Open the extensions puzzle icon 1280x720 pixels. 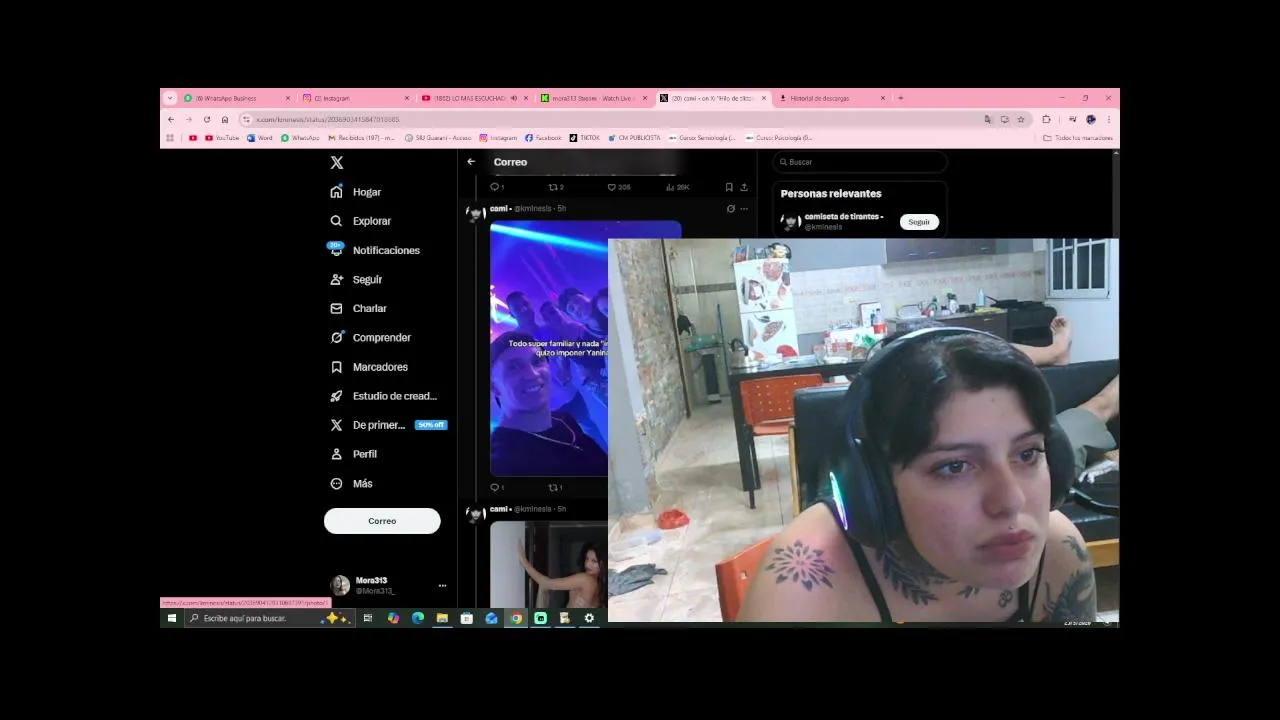(x=1047, y=119)
